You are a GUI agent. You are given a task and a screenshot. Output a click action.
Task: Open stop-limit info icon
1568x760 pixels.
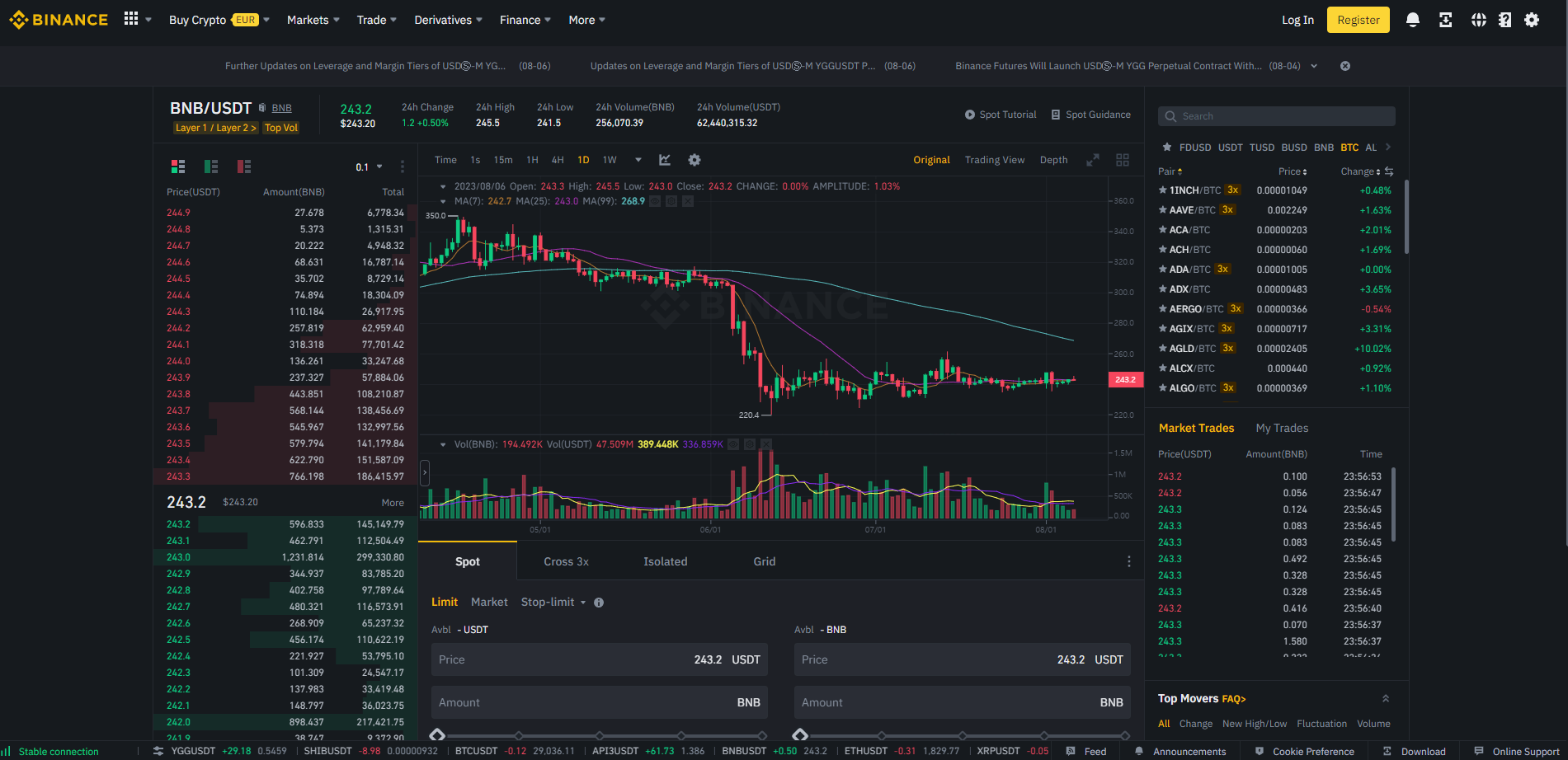tap(599, 603)
